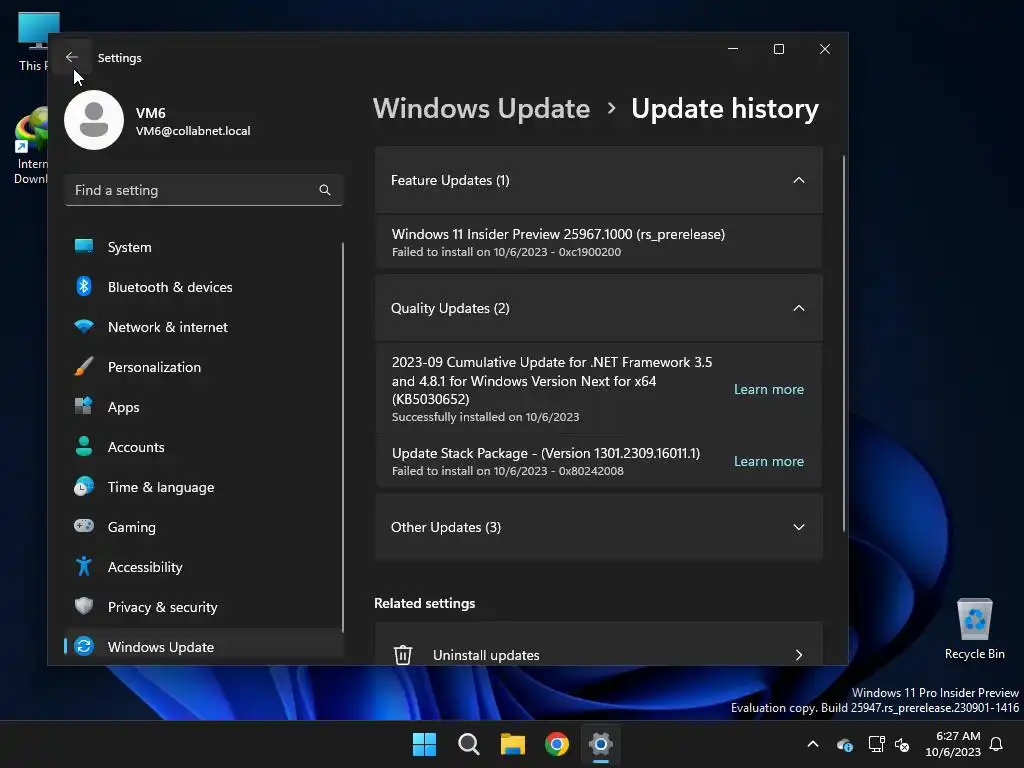The width and height of the screenshot is (1024, 768).
Task: Click the Bluetooth icon in the sidebar
Action: (84, 286)
